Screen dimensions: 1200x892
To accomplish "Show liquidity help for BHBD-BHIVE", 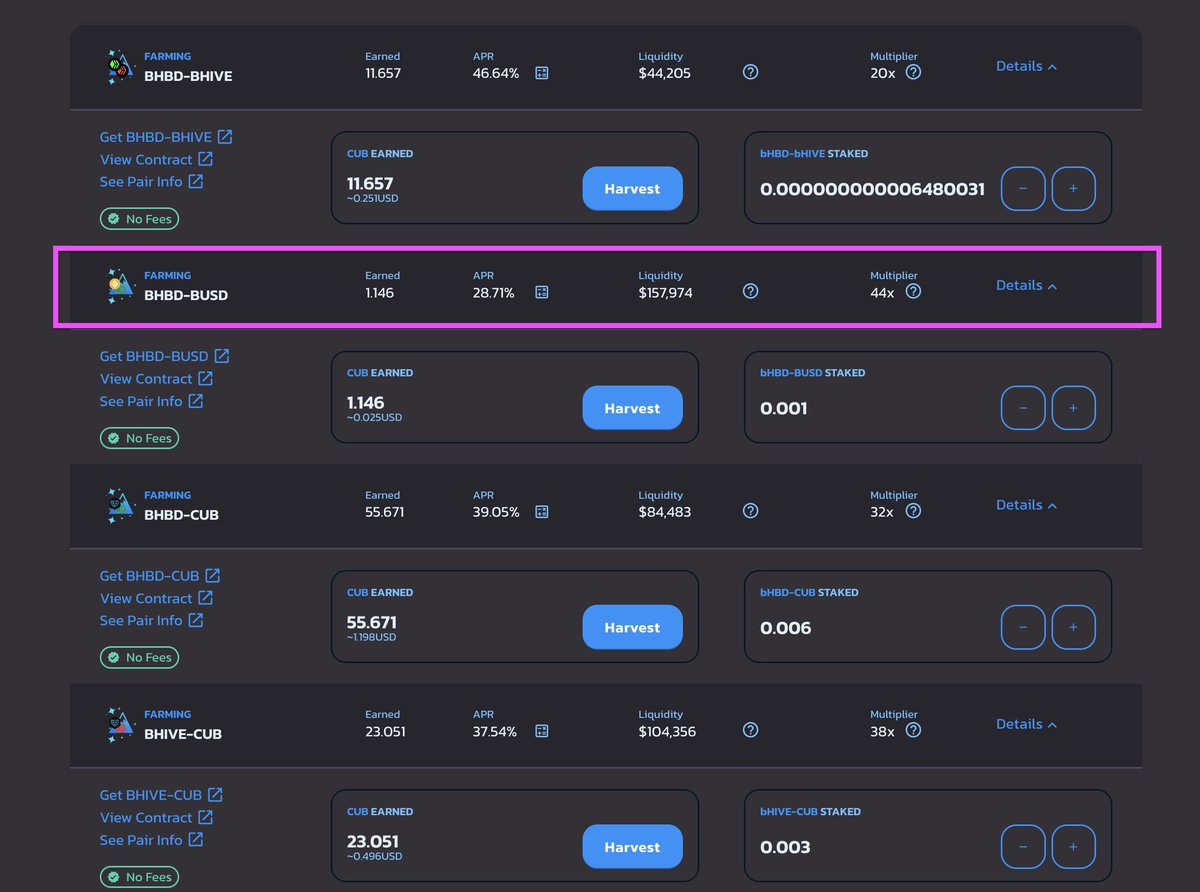I will [751, 72].
